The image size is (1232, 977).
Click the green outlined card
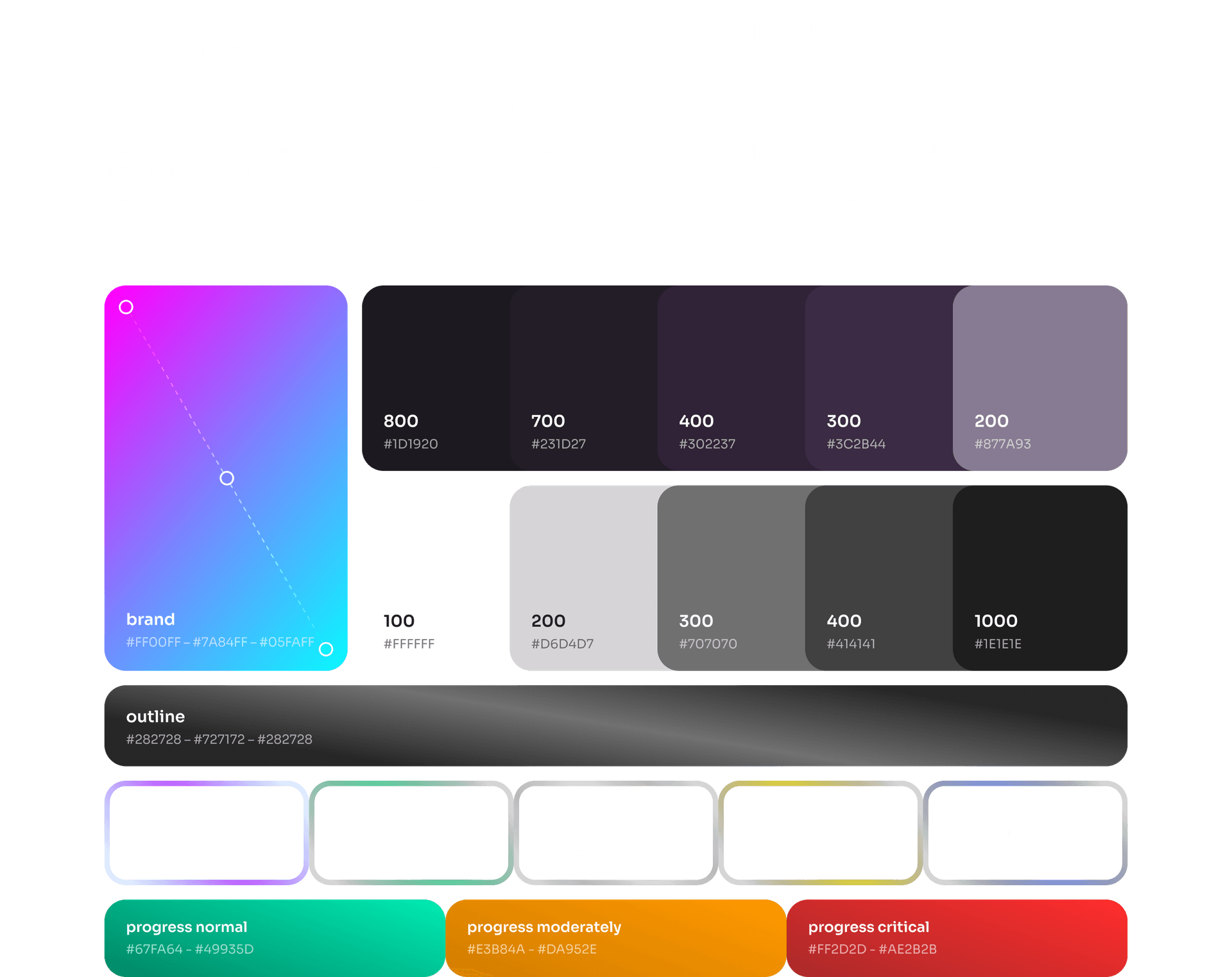(411, 833)
